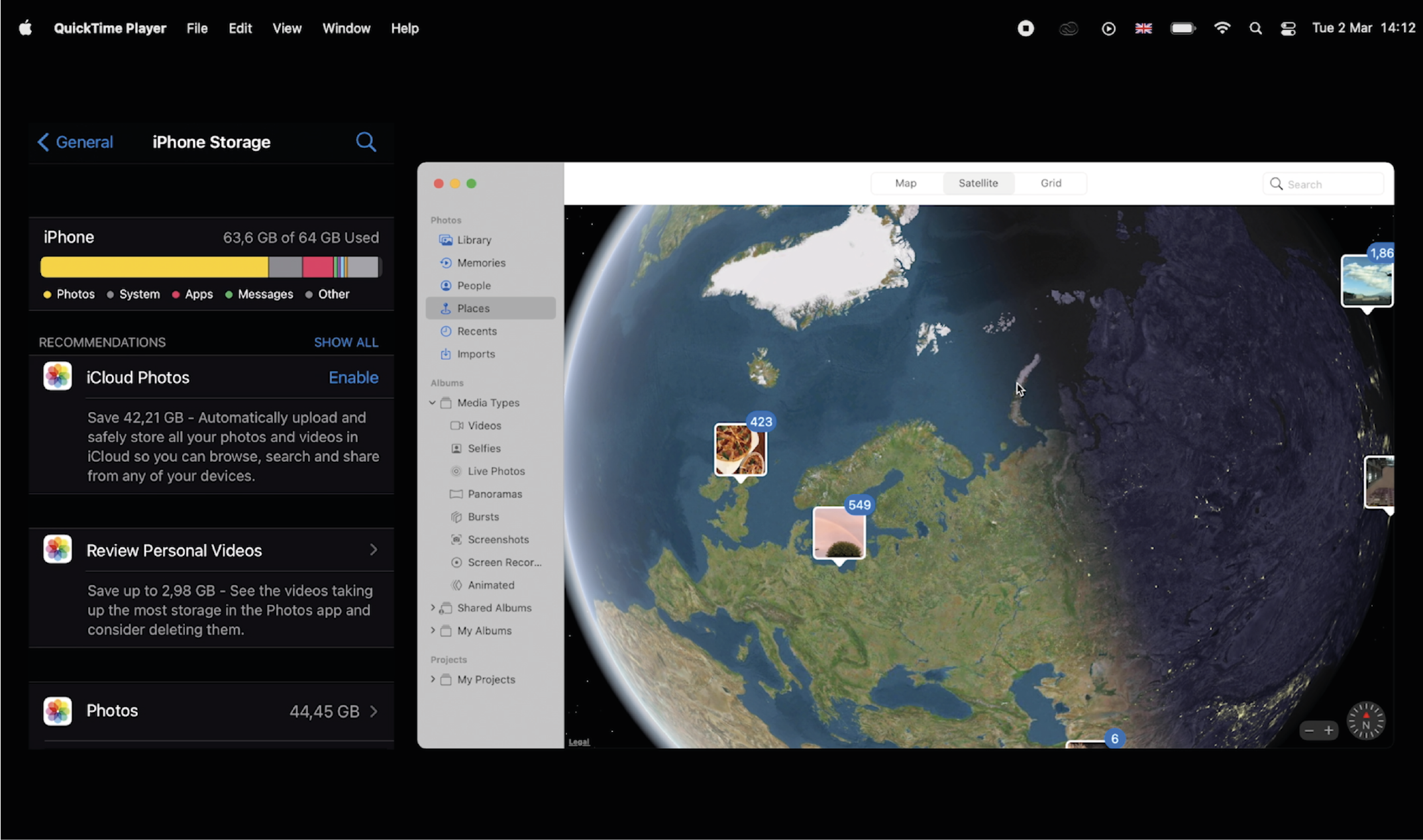
Task: Stop the recording from the menu bar
Action: point(1026,28)
